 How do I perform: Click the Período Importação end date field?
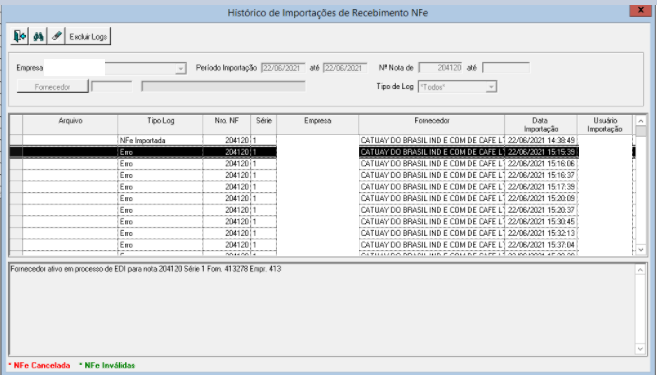pos(345,68)
